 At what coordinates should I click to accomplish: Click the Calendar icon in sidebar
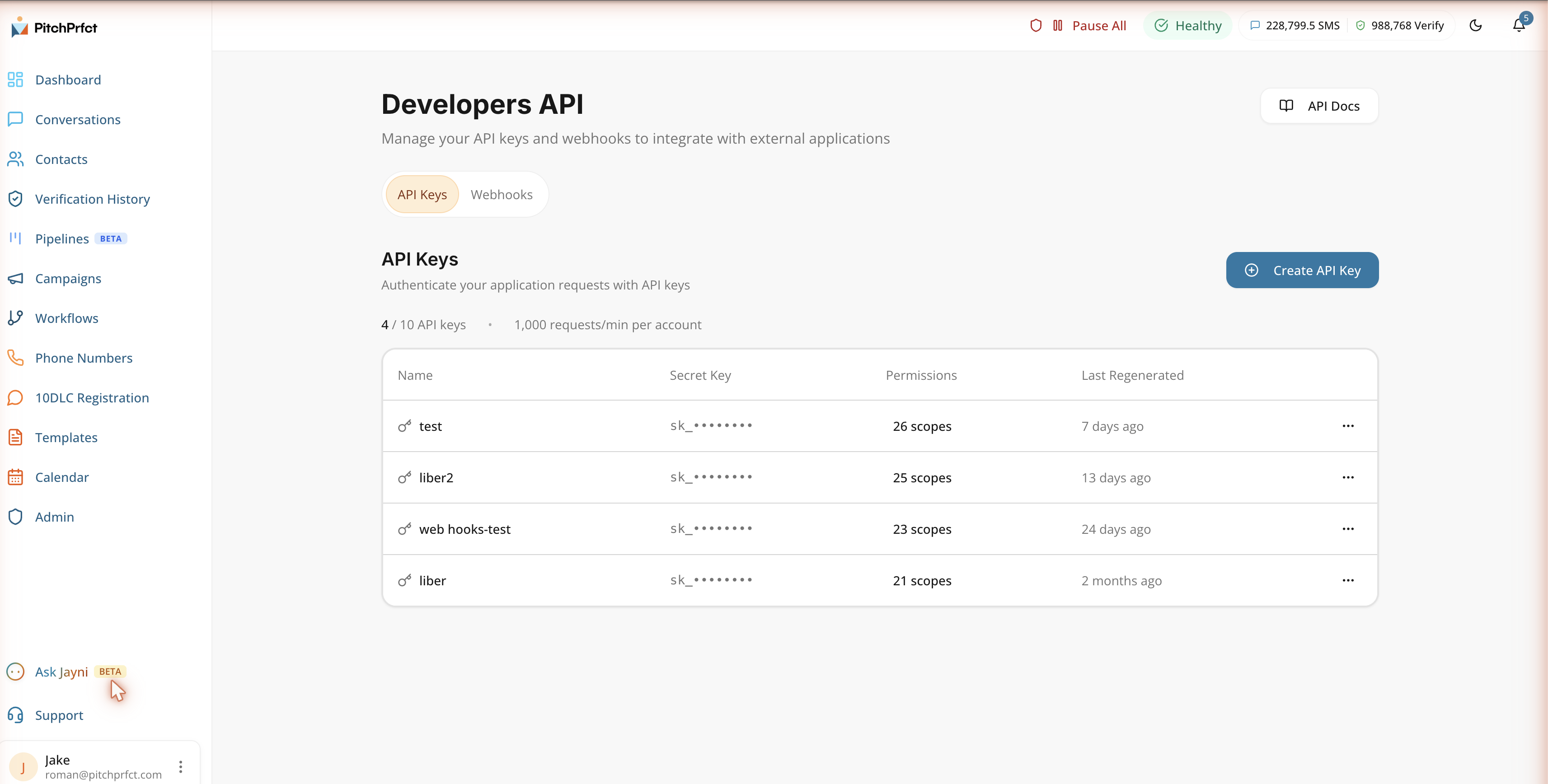point(16,476)
